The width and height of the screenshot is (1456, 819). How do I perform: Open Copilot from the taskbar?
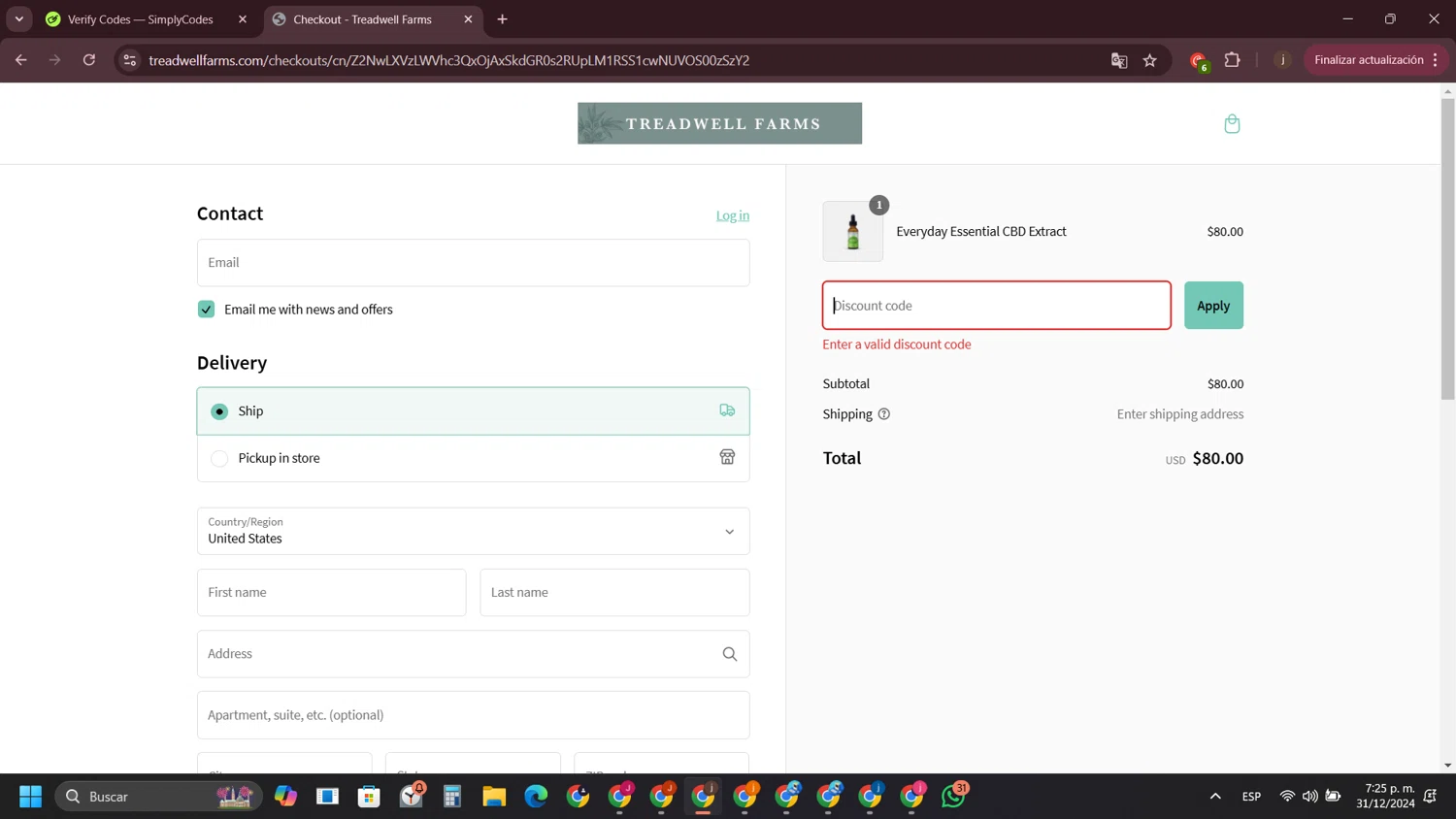coord(285,797)
